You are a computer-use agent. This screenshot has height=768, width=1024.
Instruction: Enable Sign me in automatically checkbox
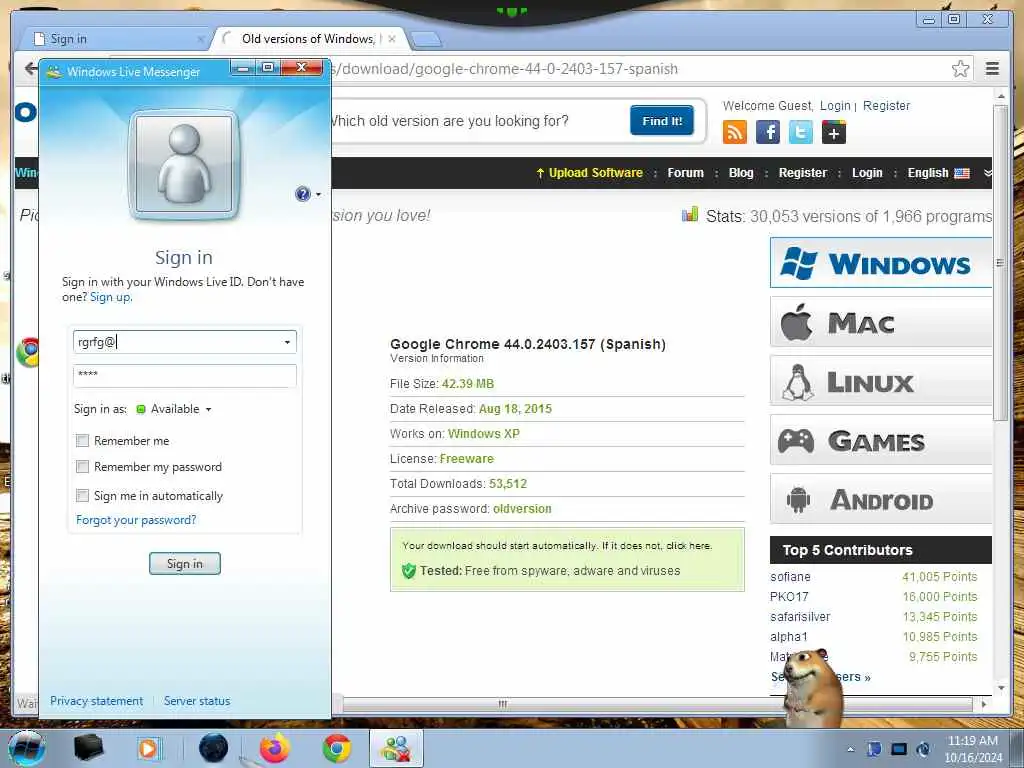click(x=82, y=496)
